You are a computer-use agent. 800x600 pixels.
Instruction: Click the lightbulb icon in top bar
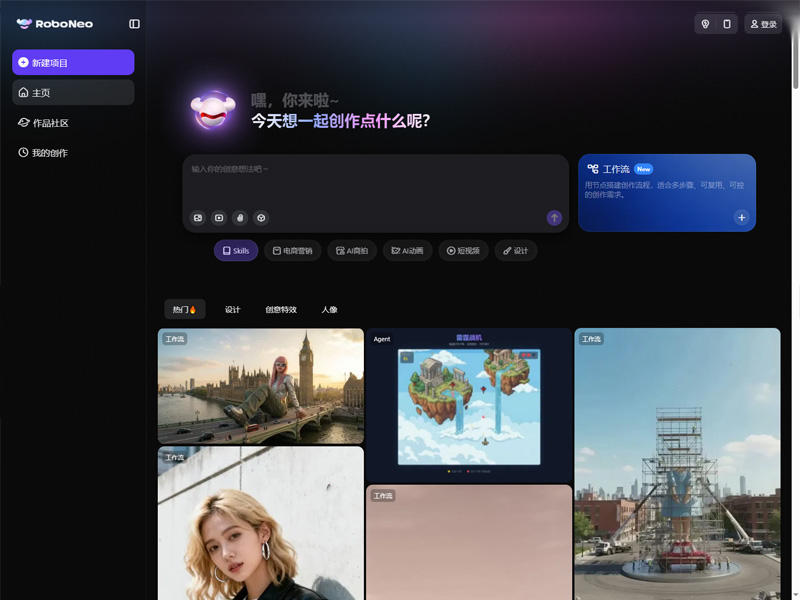(x=705, y=24)
